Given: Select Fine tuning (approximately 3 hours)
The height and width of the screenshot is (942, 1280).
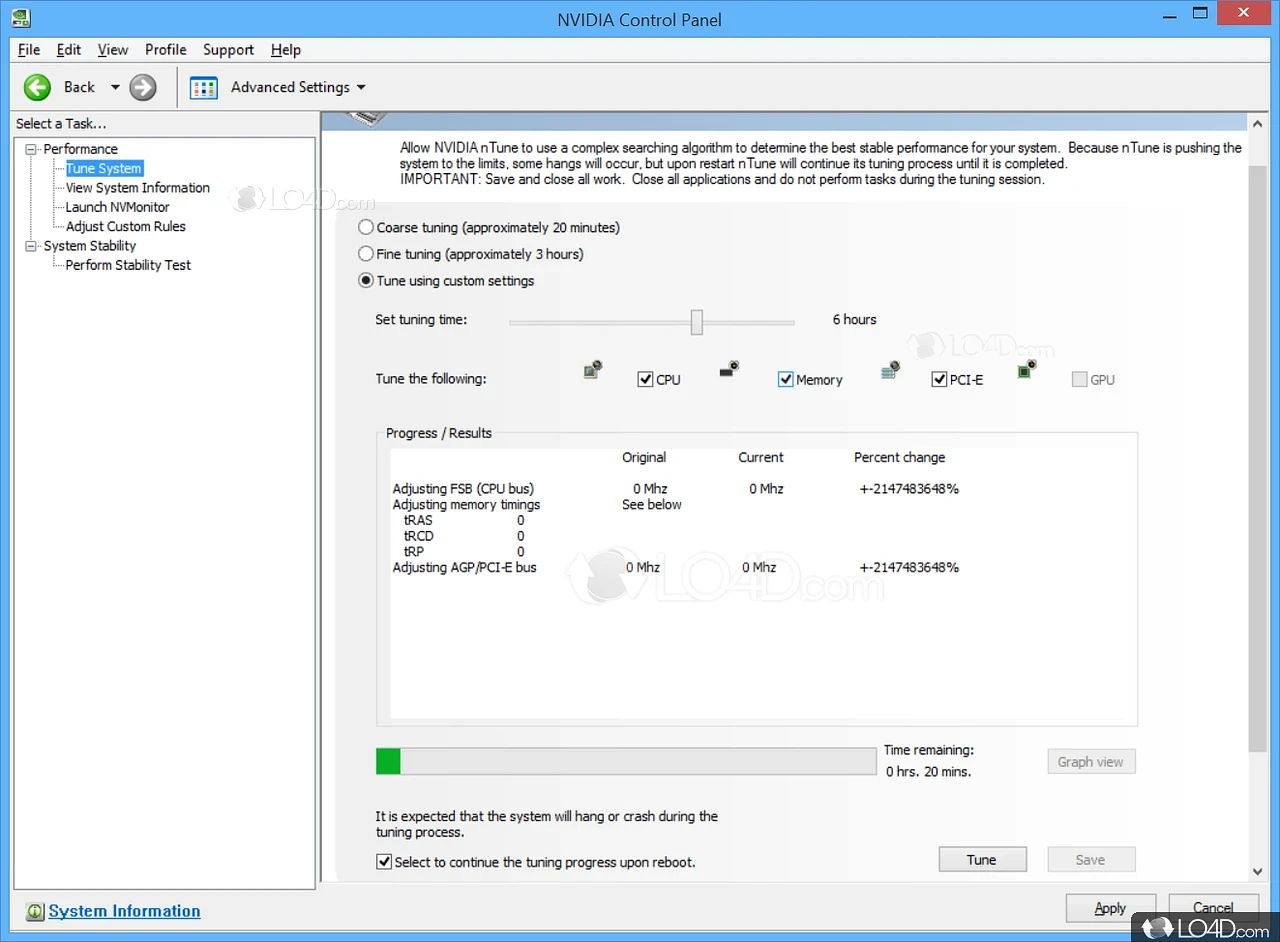Looking at the screenshot, I should pyautogui.click(x=366, y=254).
